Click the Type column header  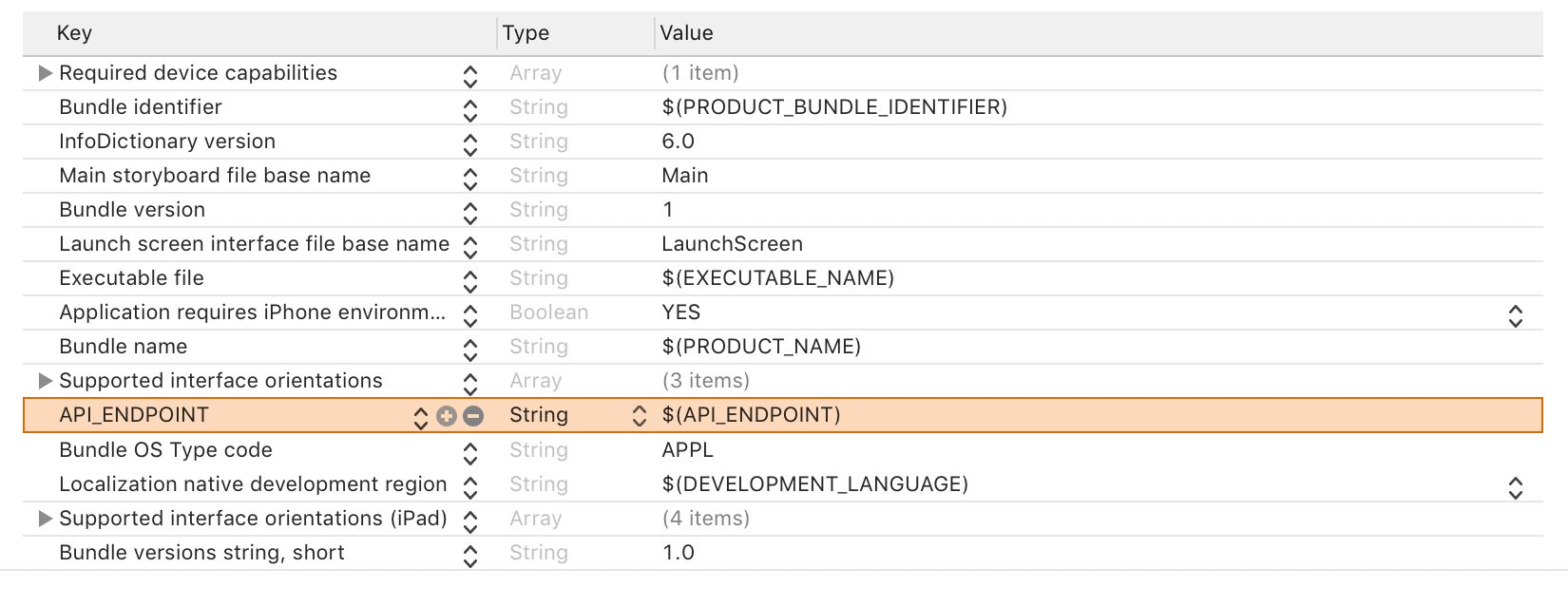[x=525, y=32]
